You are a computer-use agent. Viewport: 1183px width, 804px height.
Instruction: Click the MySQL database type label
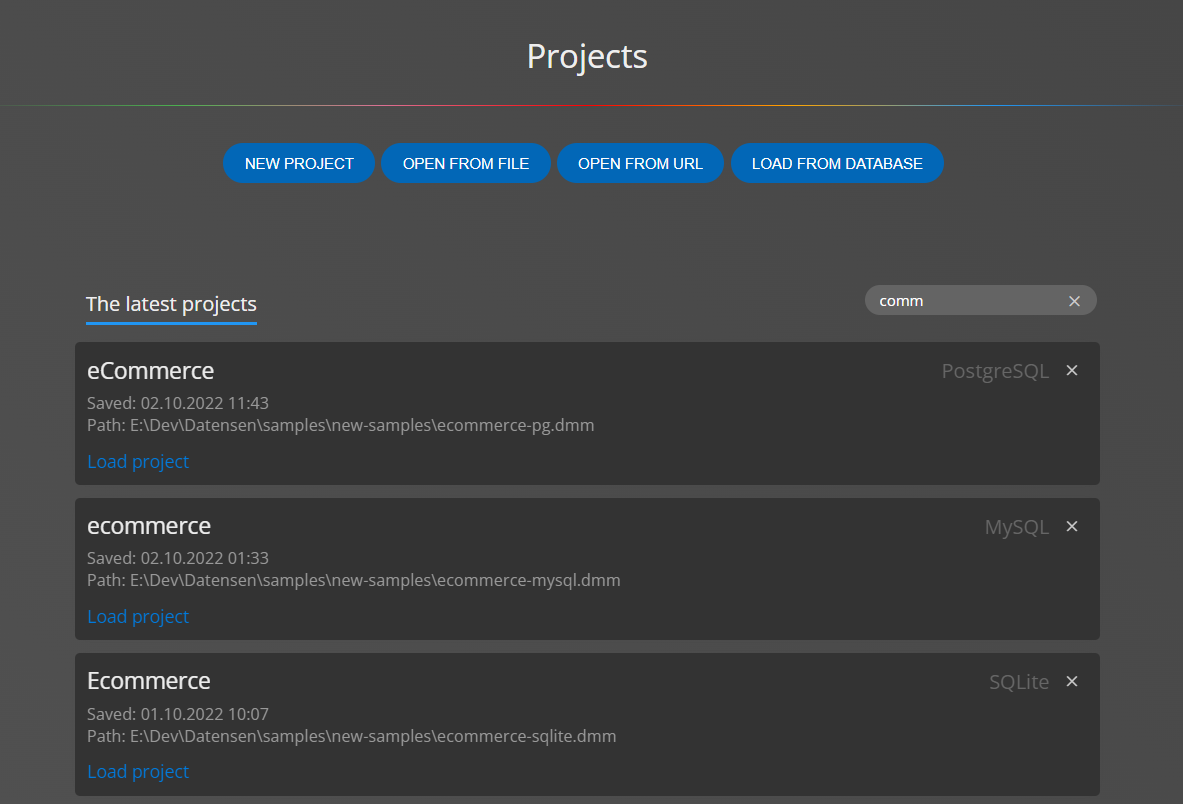1017,526
